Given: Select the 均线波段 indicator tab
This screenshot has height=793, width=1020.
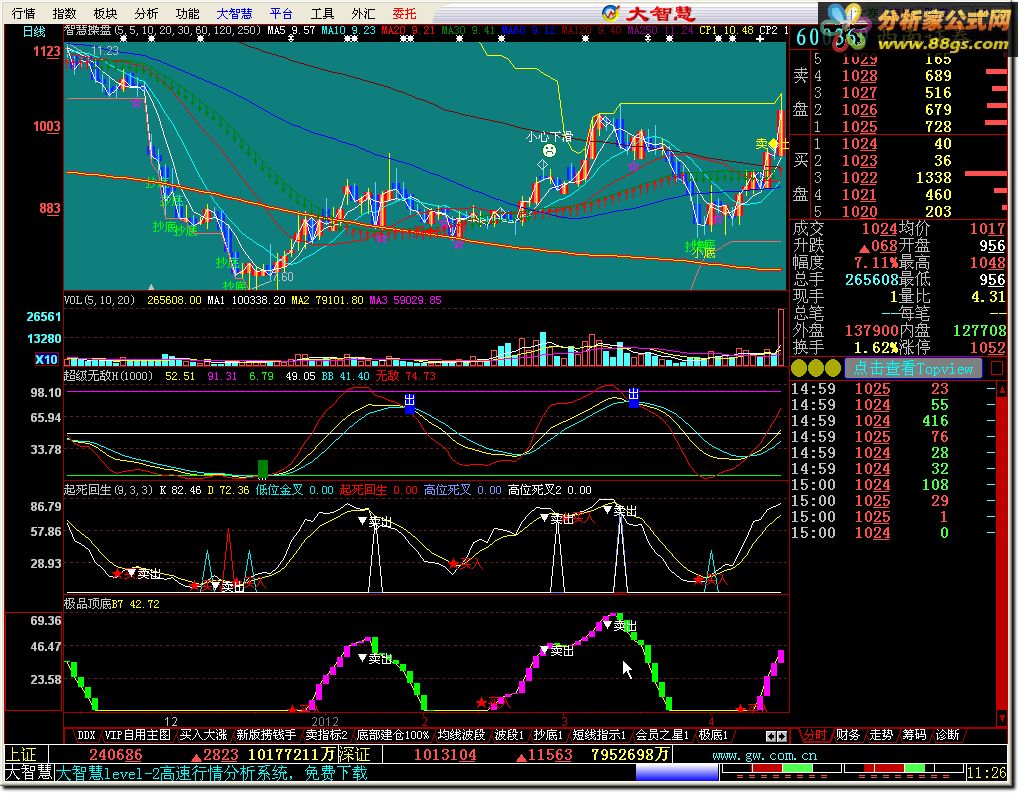Looking at the screenshot, I should 461,735.
